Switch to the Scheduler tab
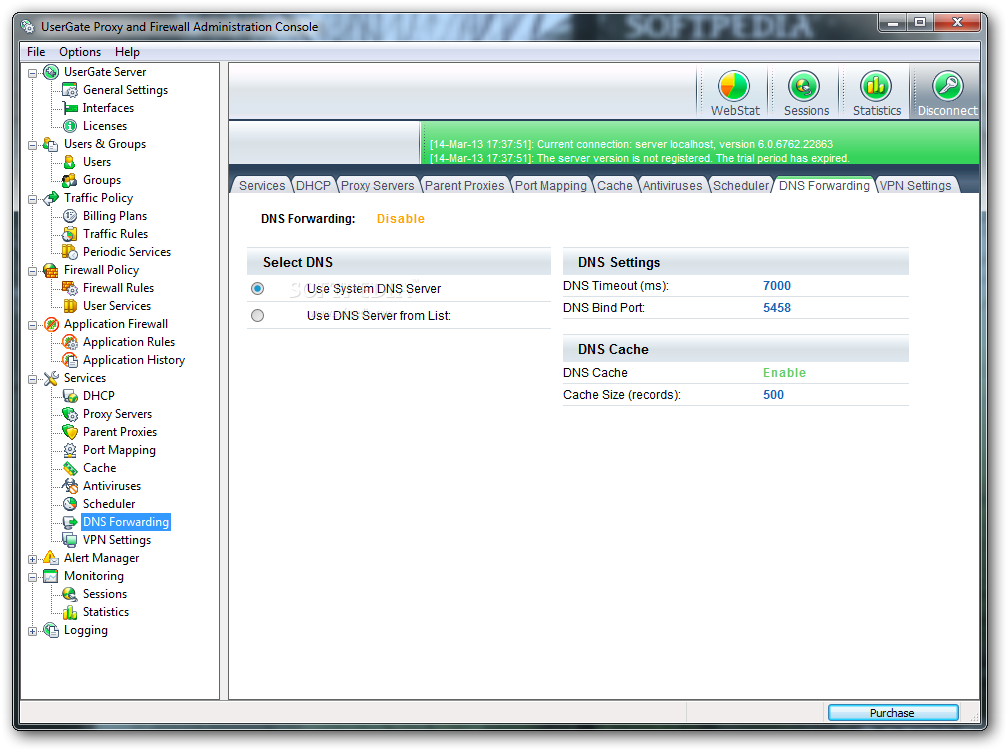 741,186
